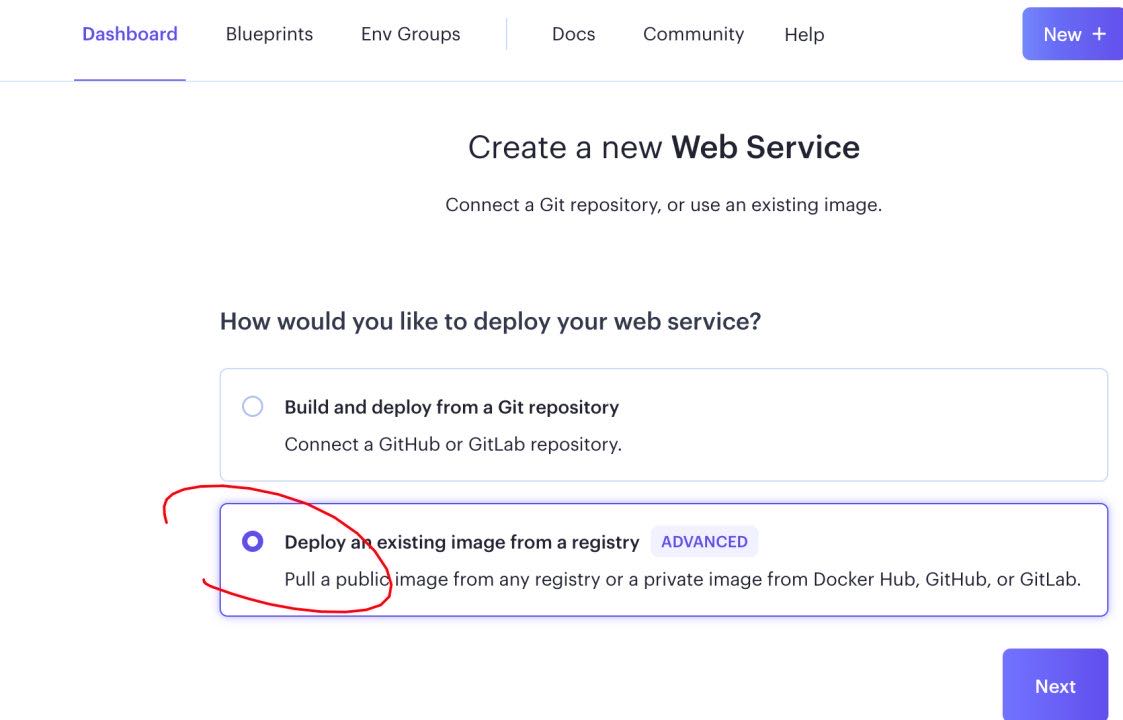Open the Dashboard tab
Viewport: 1123px width, 720px height.
point(130,34)
